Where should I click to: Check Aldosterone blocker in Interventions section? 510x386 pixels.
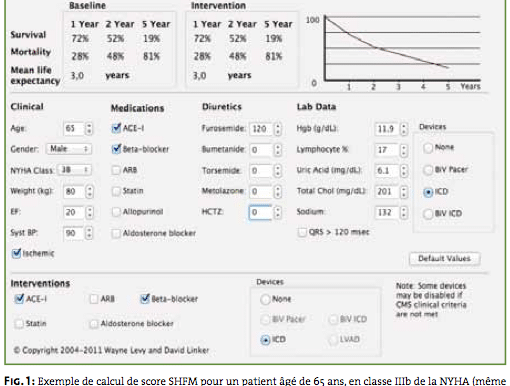(94, 323)
